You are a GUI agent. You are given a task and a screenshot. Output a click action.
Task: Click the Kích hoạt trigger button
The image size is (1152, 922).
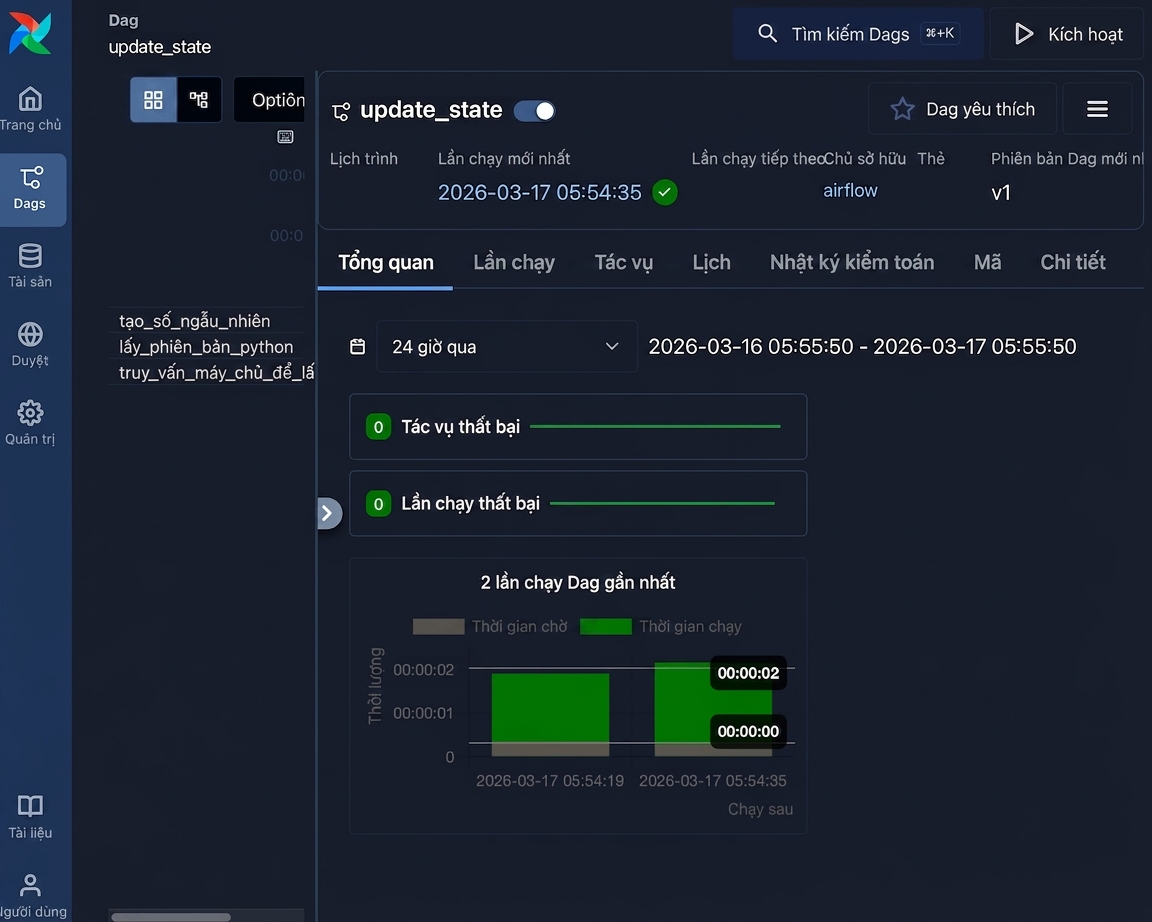[1068, 34]
